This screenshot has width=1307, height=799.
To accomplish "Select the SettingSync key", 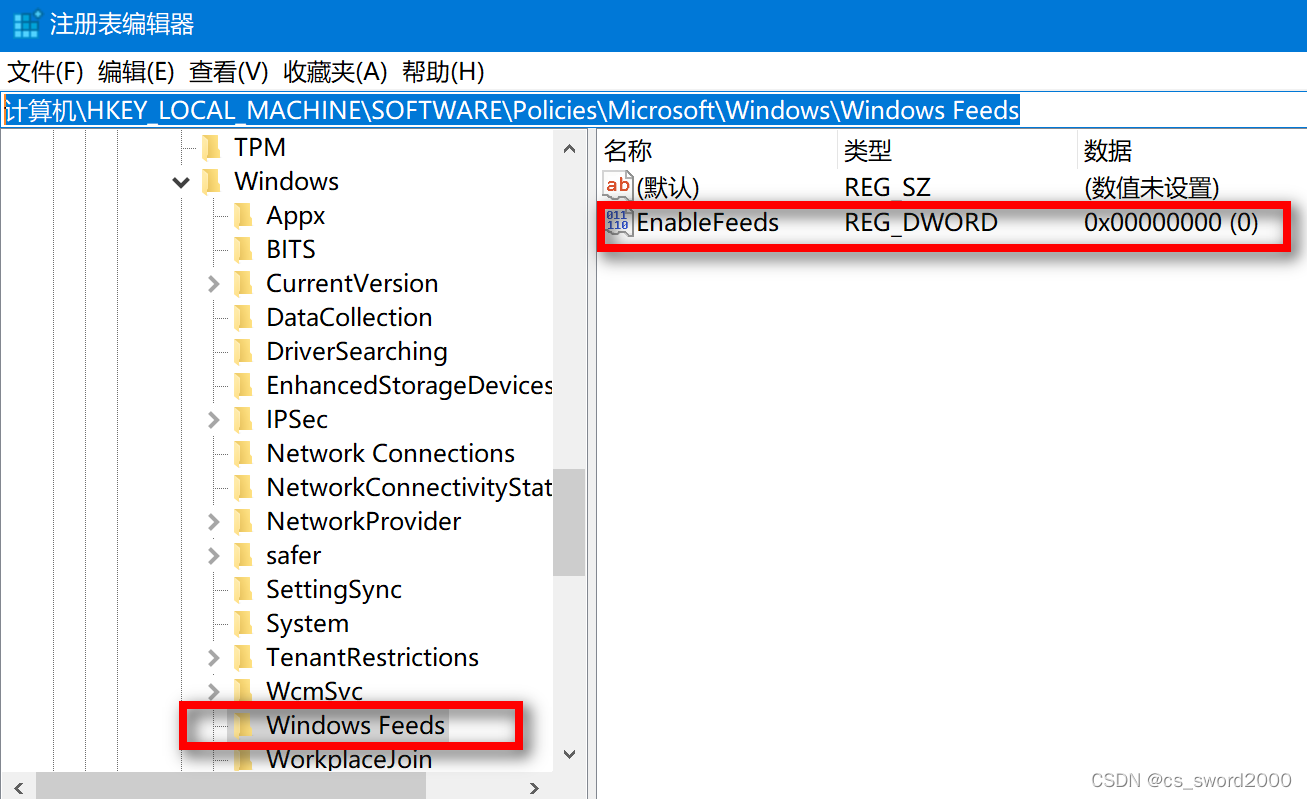I will point(334,590).
